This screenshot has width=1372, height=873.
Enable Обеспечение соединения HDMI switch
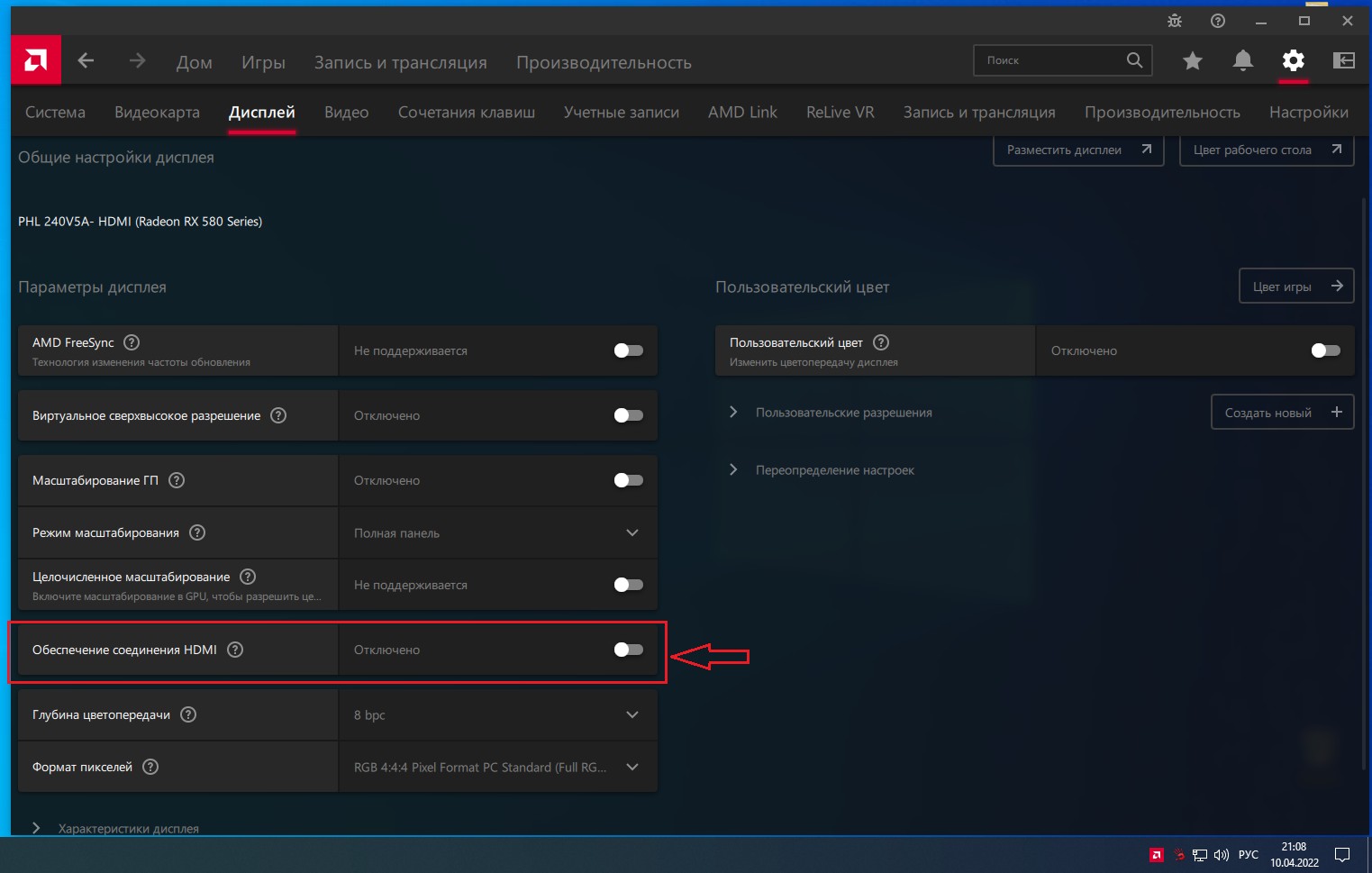tap(629, 650)
